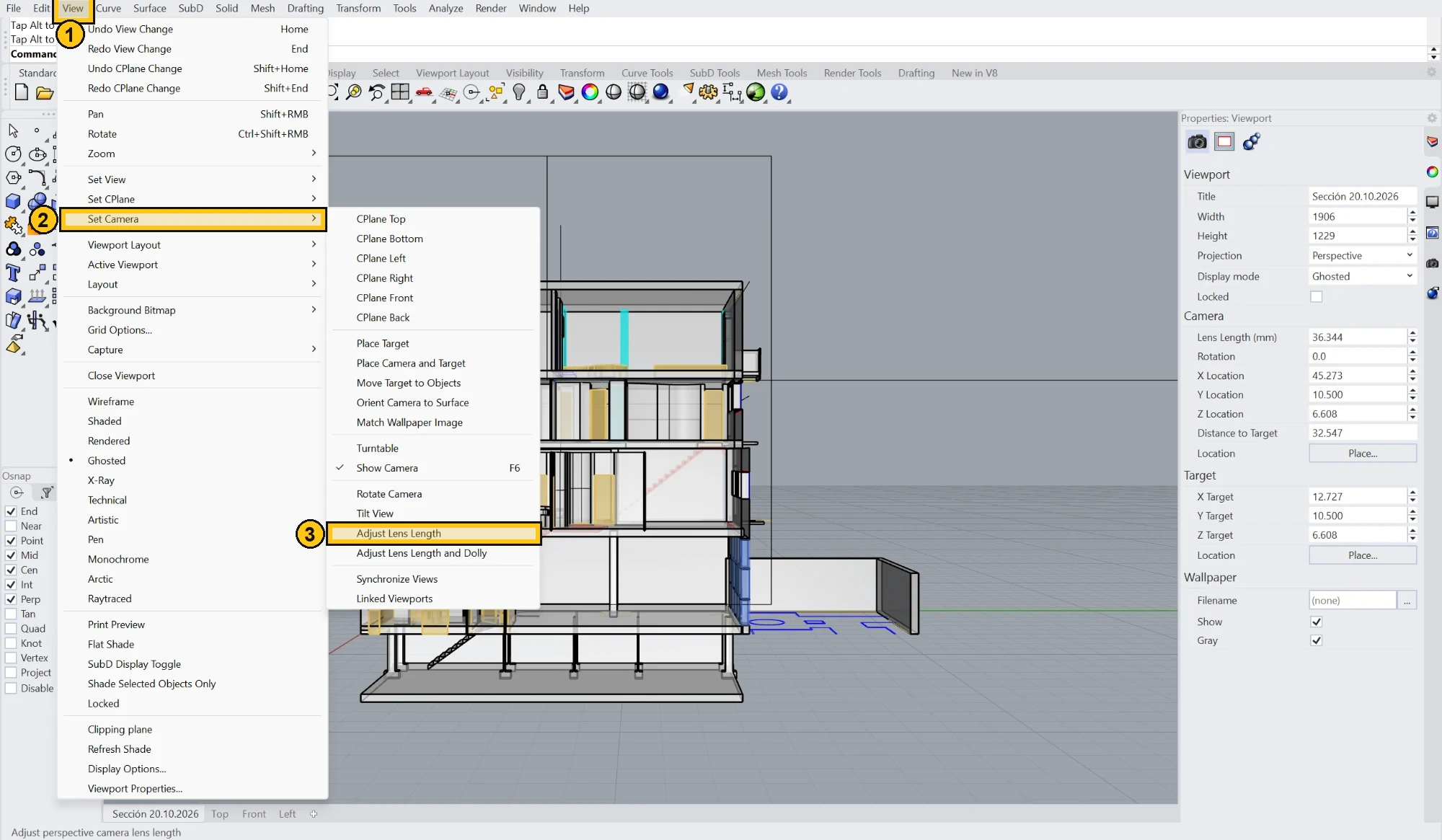This screenshot has width=1442, height=840.
Task: Click the Target Location Place... button
Action: pos(1363,555)
